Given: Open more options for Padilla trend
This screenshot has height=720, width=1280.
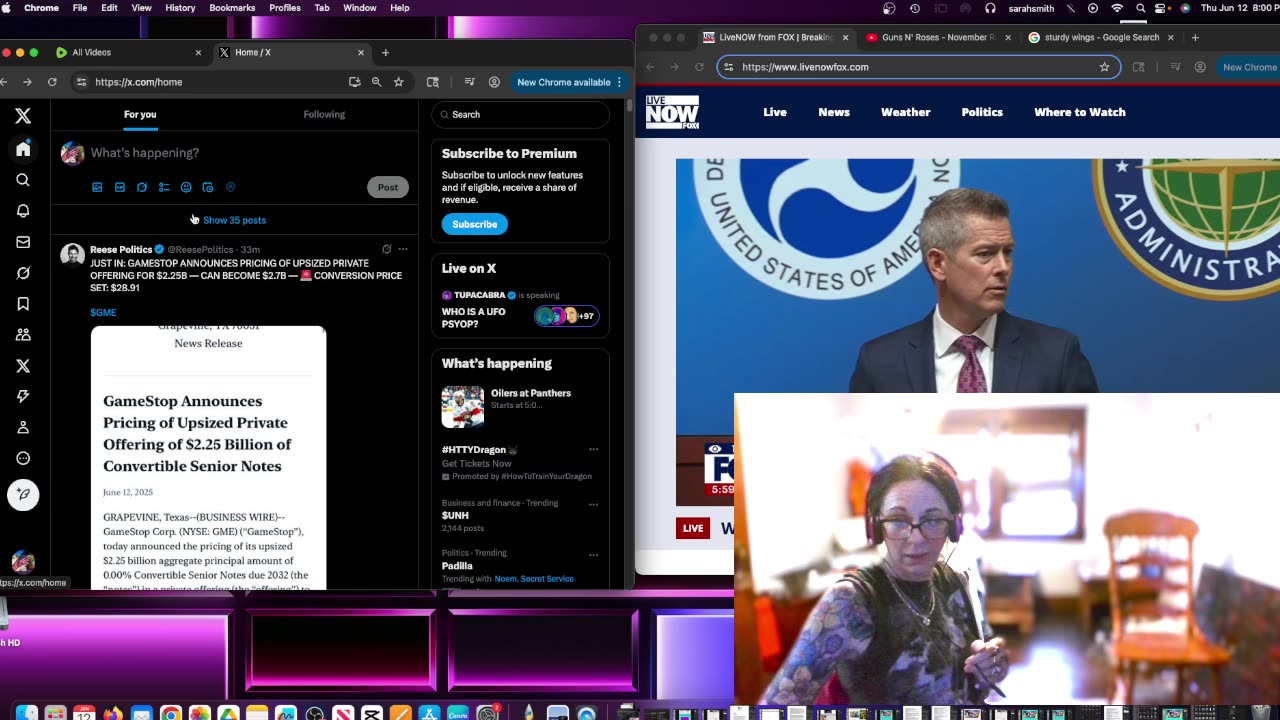Looking at the screenshot, I should 593,554.
